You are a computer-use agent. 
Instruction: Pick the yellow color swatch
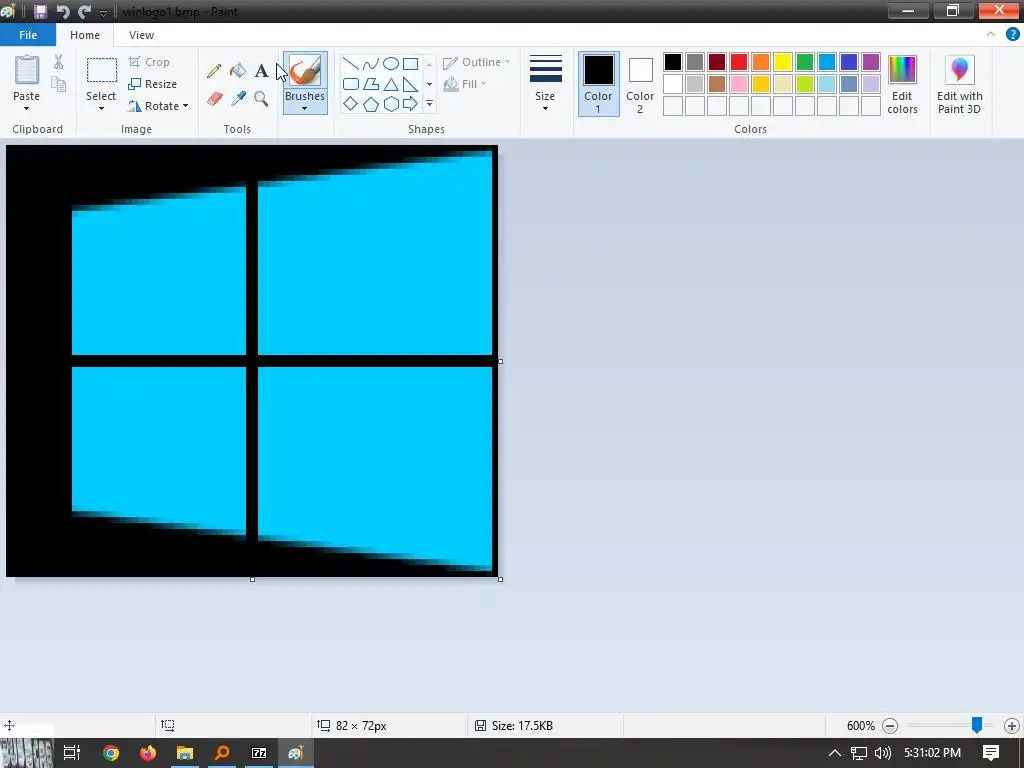782,62
